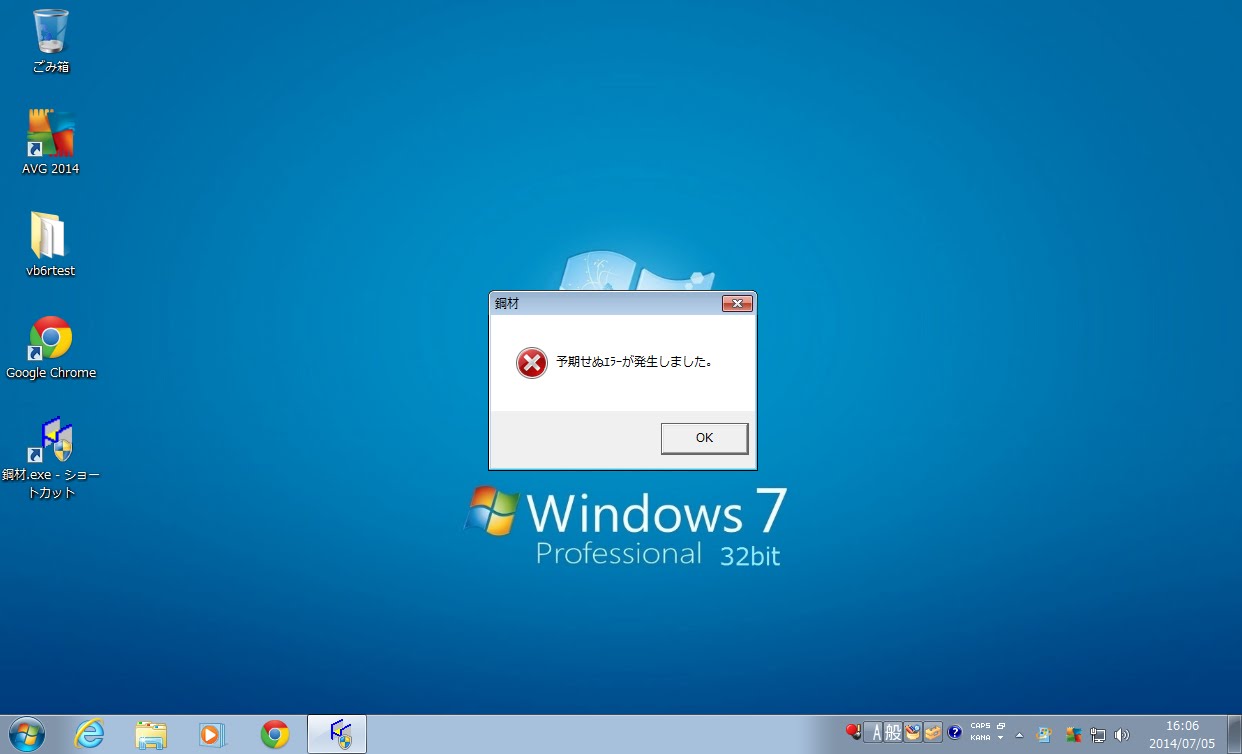
Task: Click the error message text 予期せぬエラーが発生しました
Action: click(x=634, y=362)
